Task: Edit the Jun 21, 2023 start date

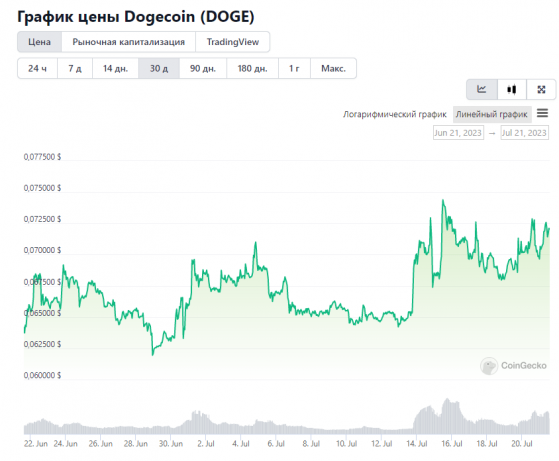Action: 458,133
